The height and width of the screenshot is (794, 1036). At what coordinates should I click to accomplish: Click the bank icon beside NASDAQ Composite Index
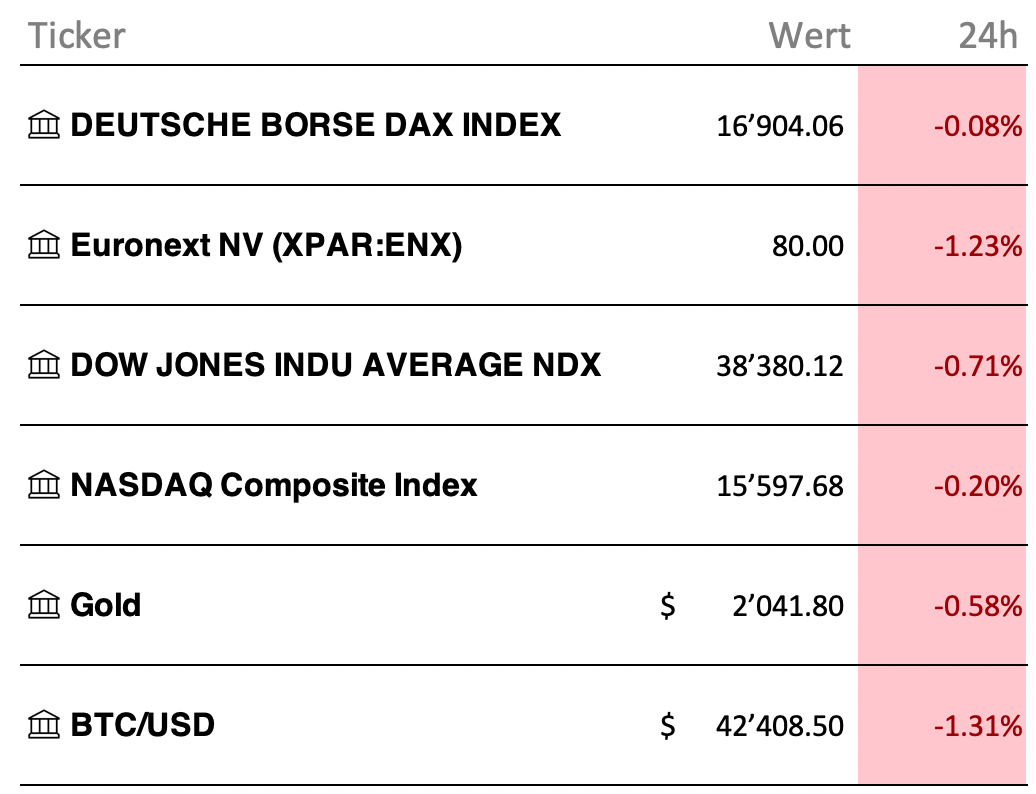44,485
